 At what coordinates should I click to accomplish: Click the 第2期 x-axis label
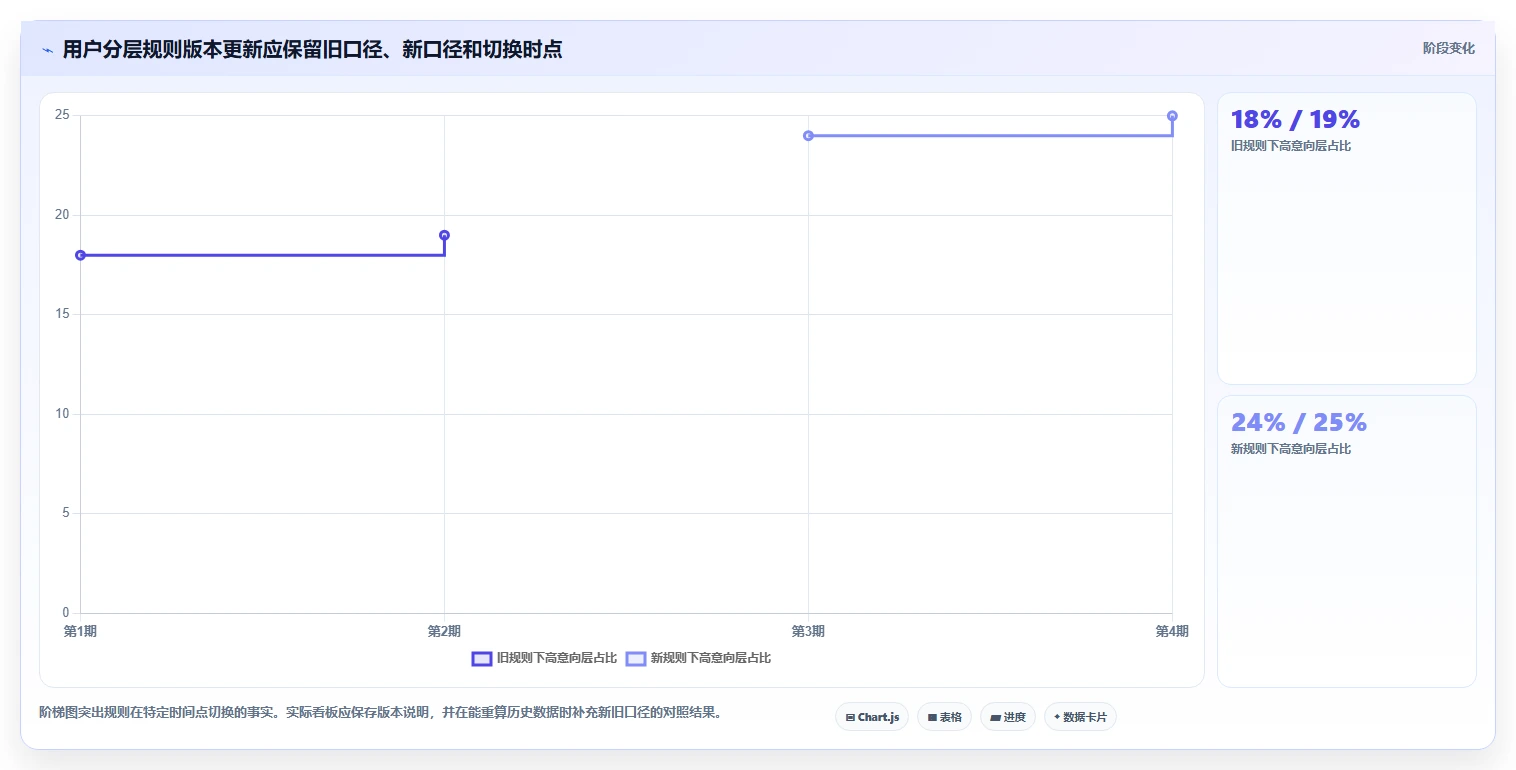(x=444, y=631)
